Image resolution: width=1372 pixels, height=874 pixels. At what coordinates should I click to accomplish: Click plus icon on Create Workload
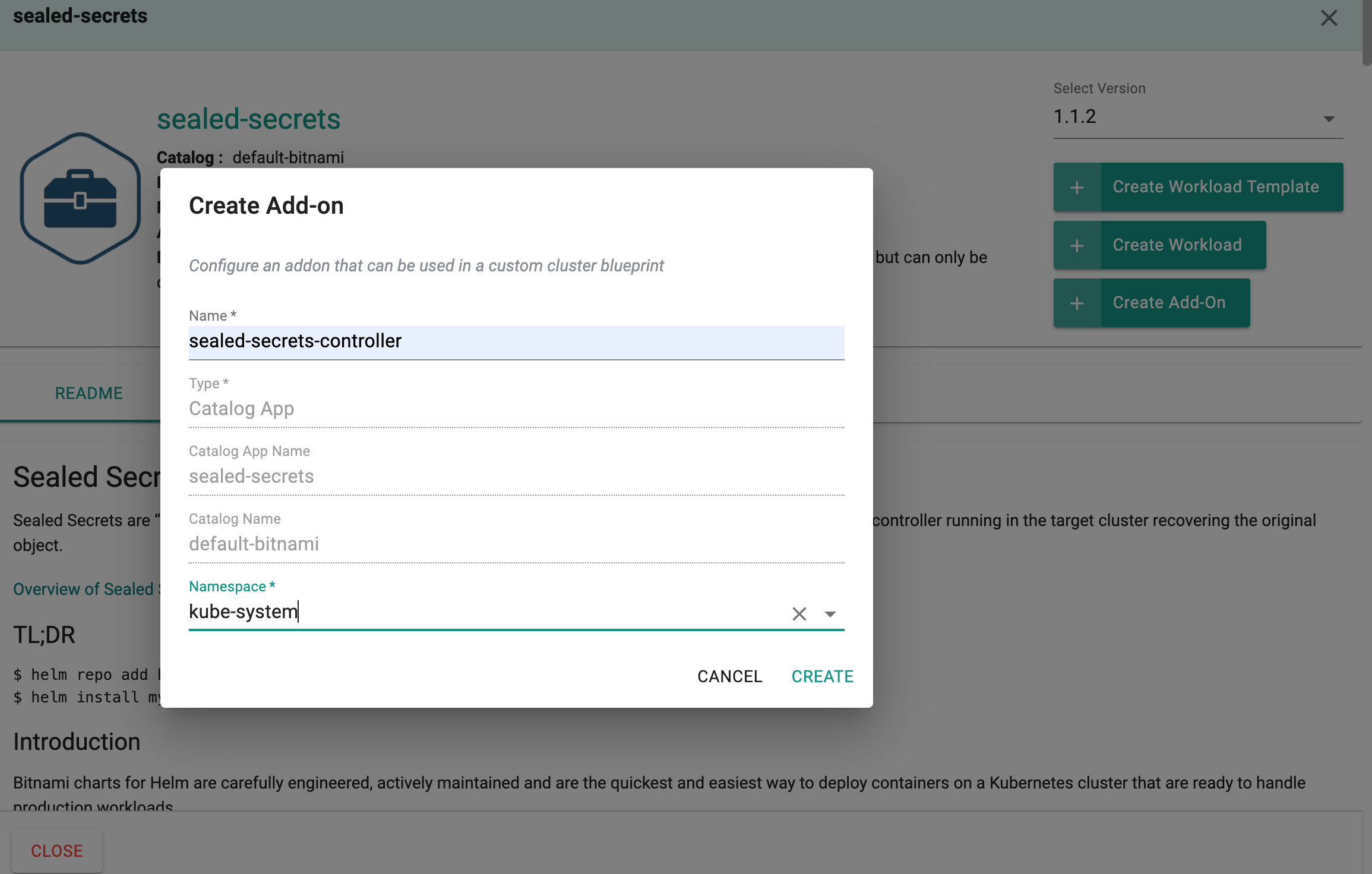click(x=1077, y=245)
